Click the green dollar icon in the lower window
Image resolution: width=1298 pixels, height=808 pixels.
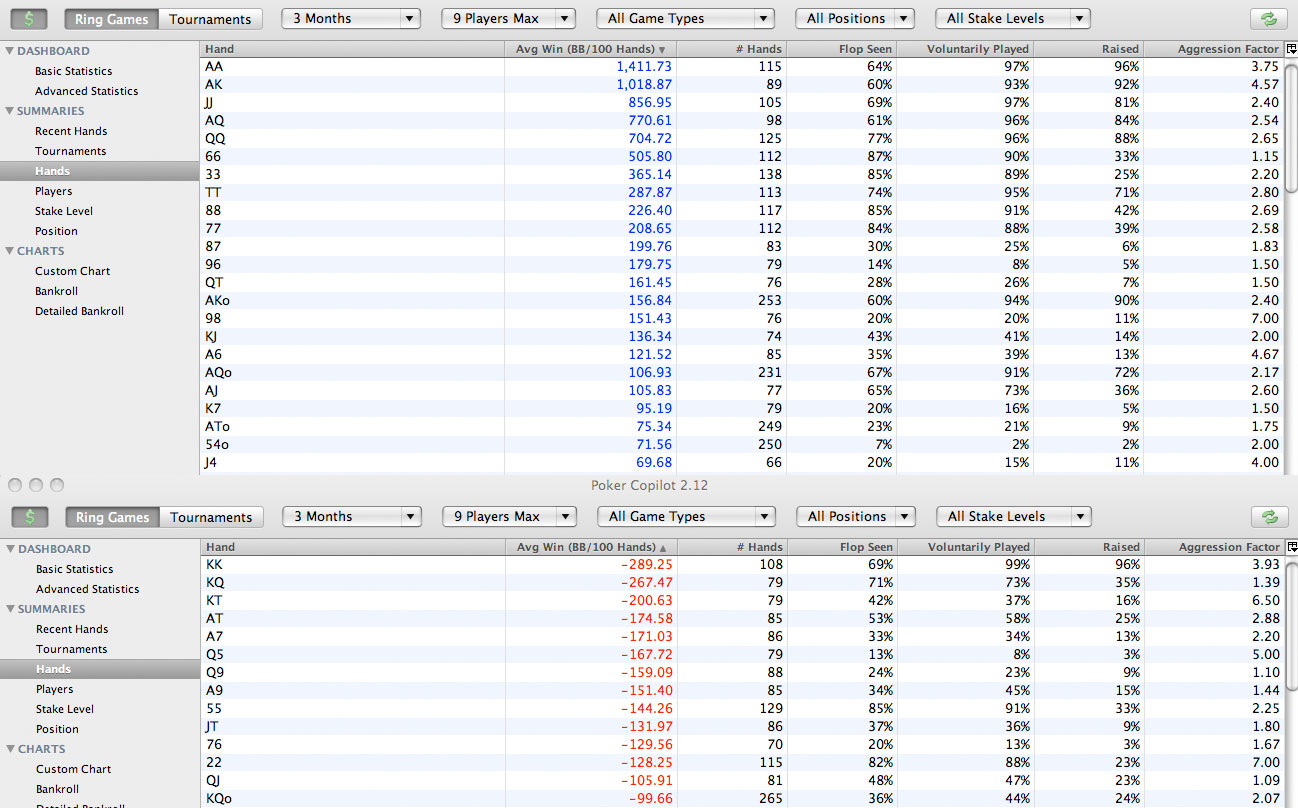[30, 517]
